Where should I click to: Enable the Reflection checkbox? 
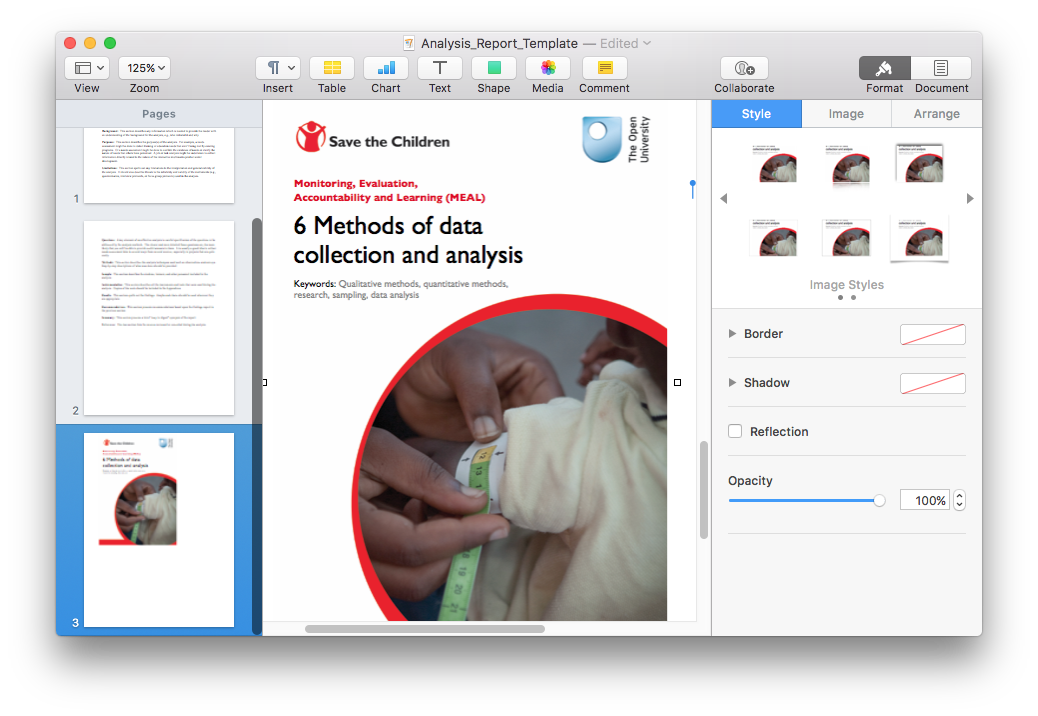coord(735,431)
